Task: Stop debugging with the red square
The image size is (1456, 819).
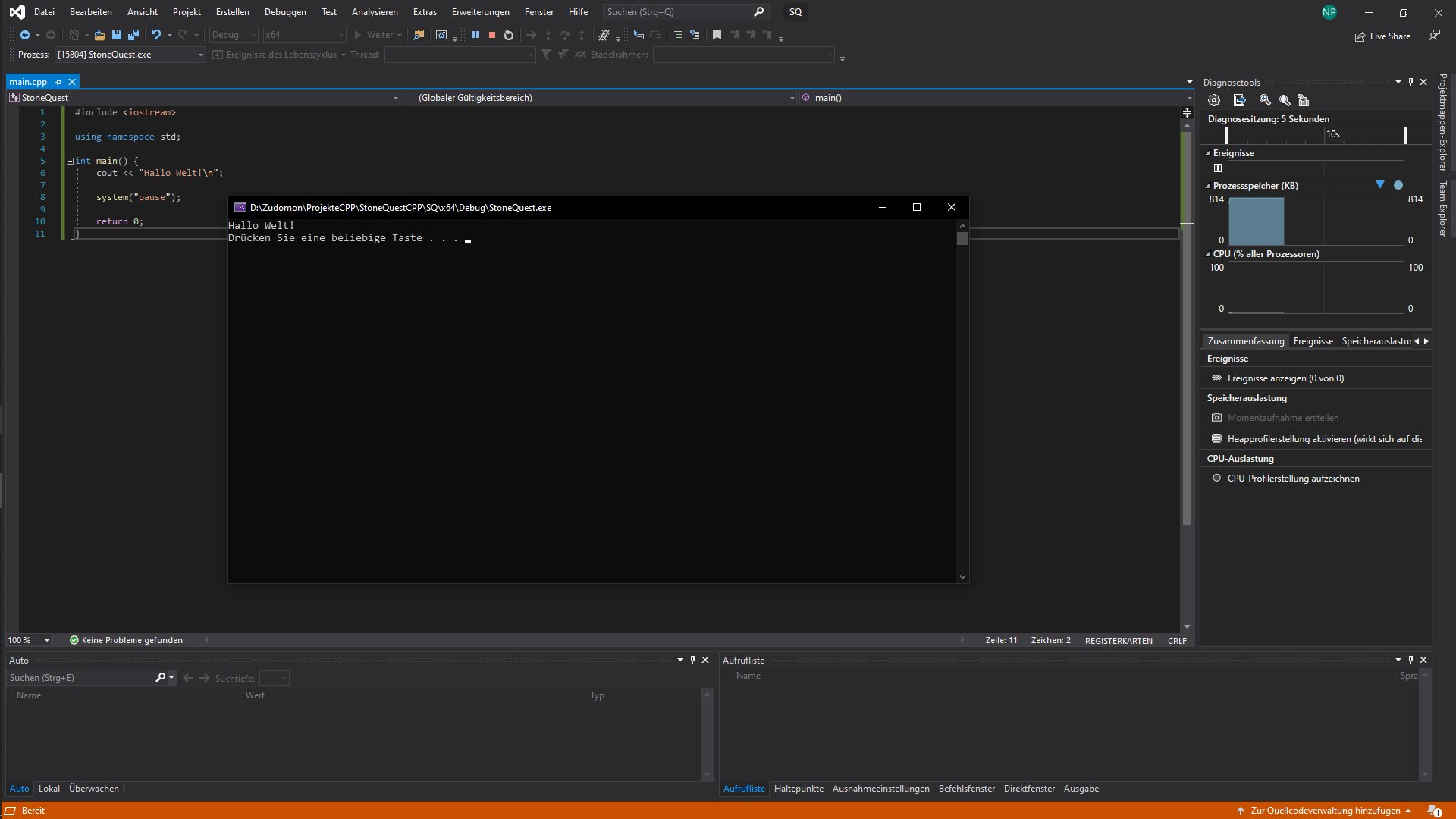Action: click(492, 35)
